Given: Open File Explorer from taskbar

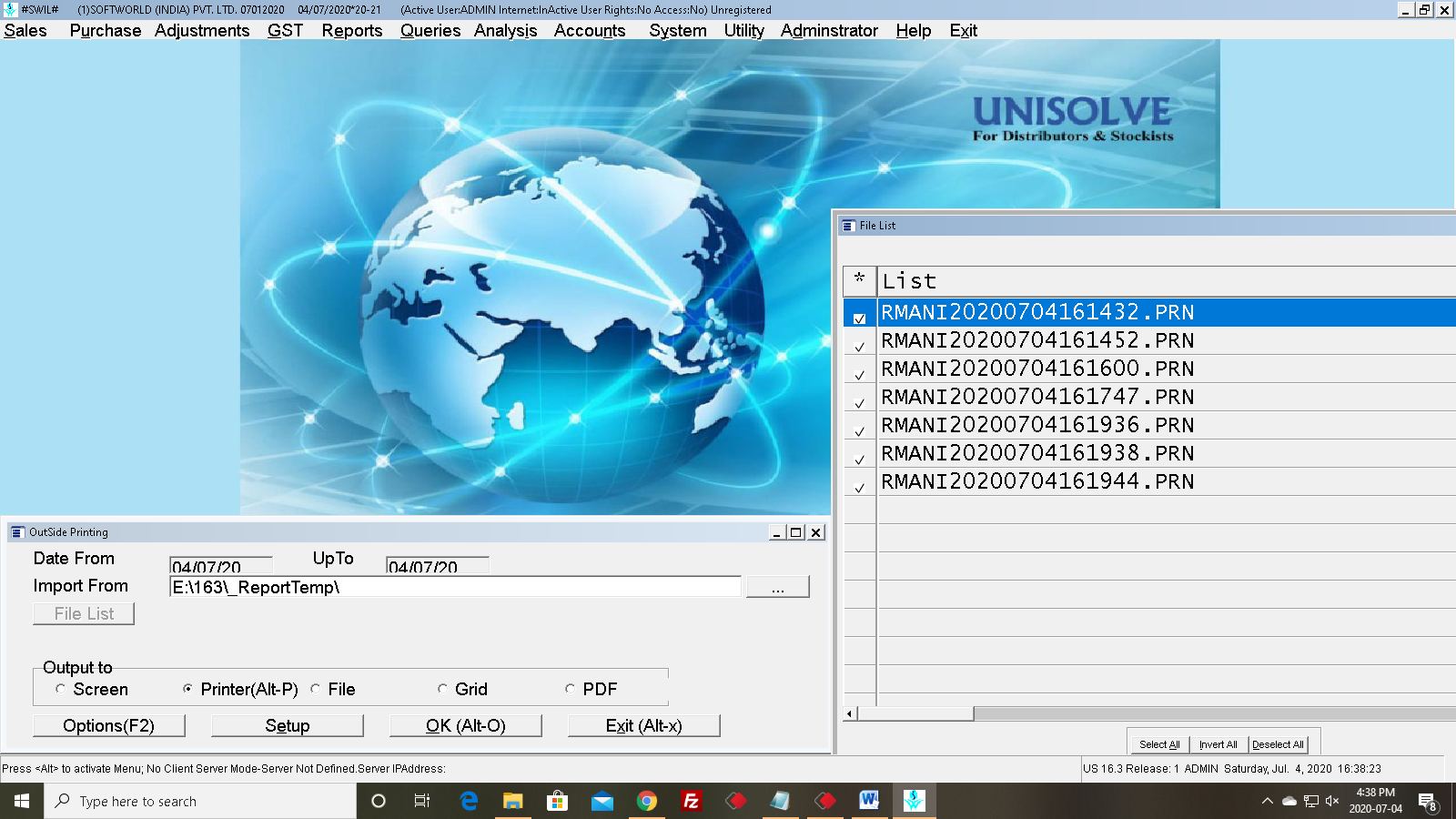Looking at the screenshot, I should pos(512,801).
